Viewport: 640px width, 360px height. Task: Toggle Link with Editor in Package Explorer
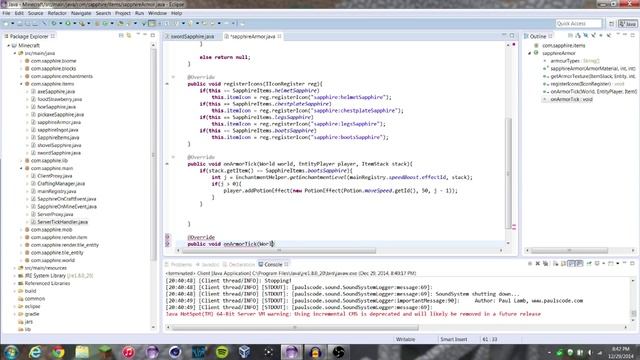click(129, 36)
